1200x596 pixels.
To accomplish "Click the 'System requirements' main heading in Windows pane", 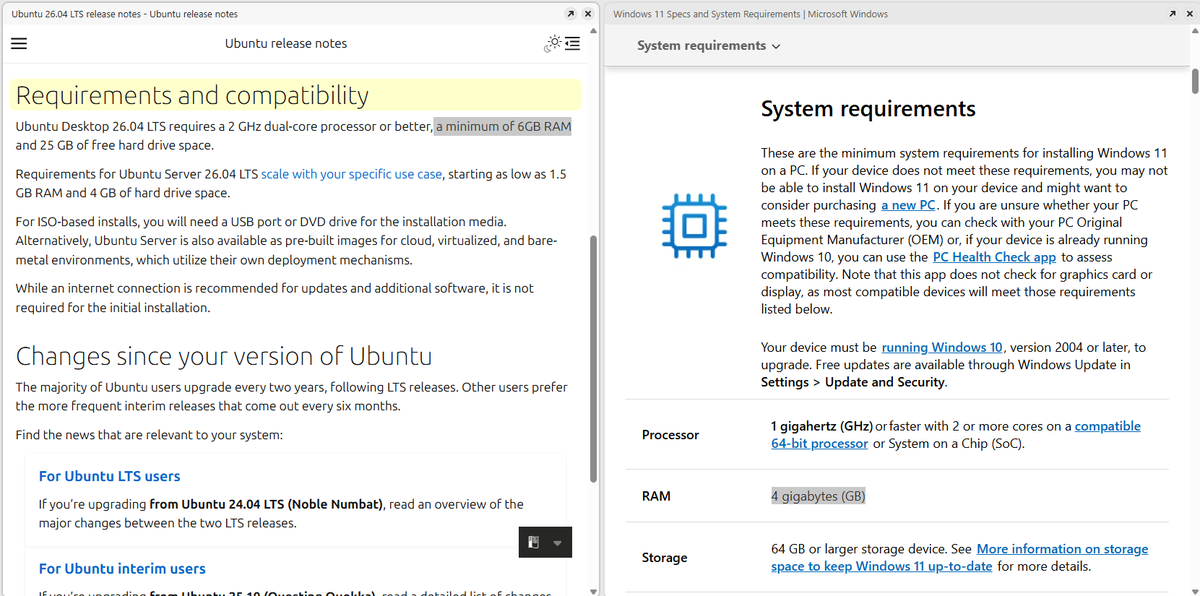I will tap(868, 109).
